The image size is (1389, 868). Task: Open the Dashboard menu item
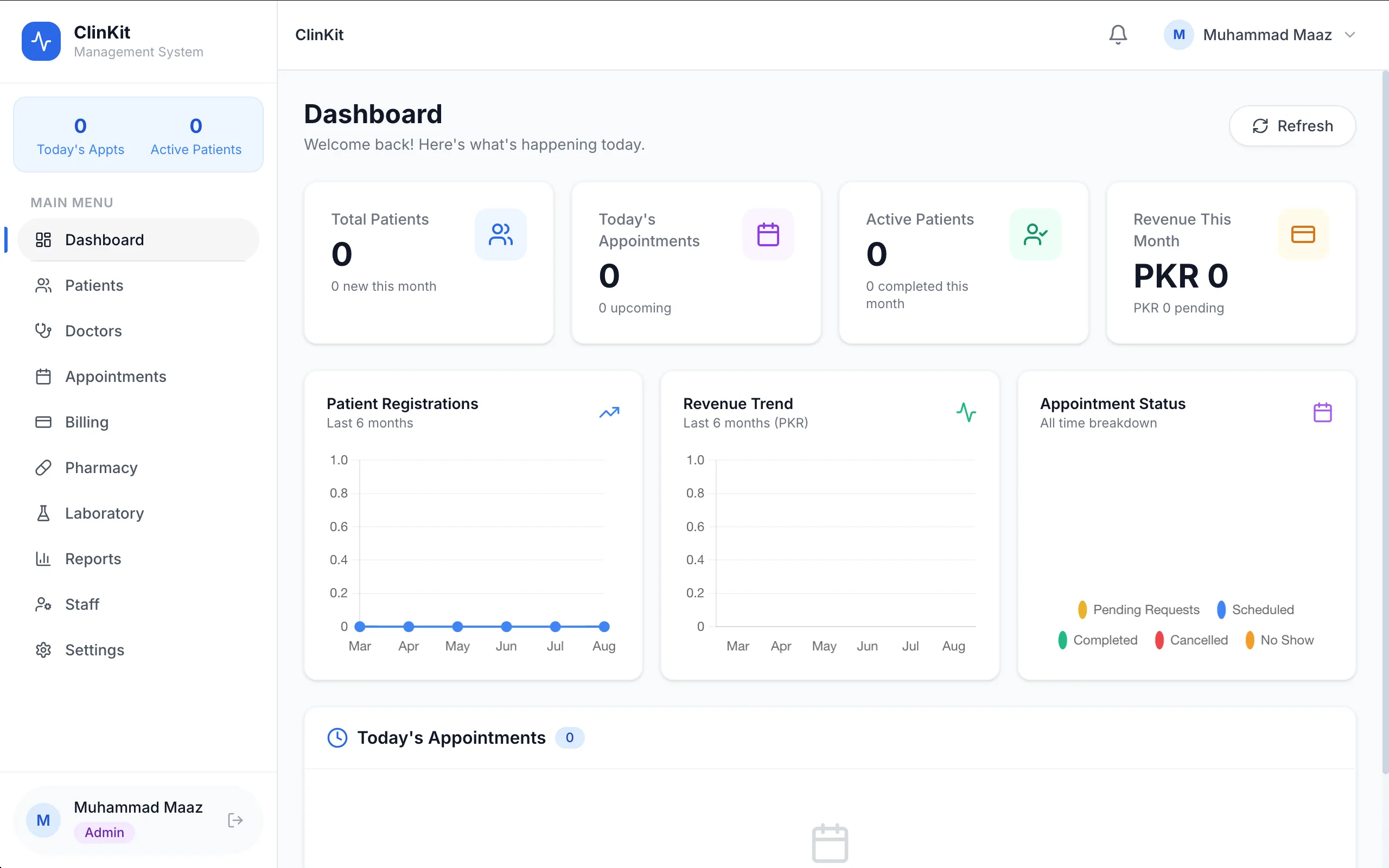138,240
